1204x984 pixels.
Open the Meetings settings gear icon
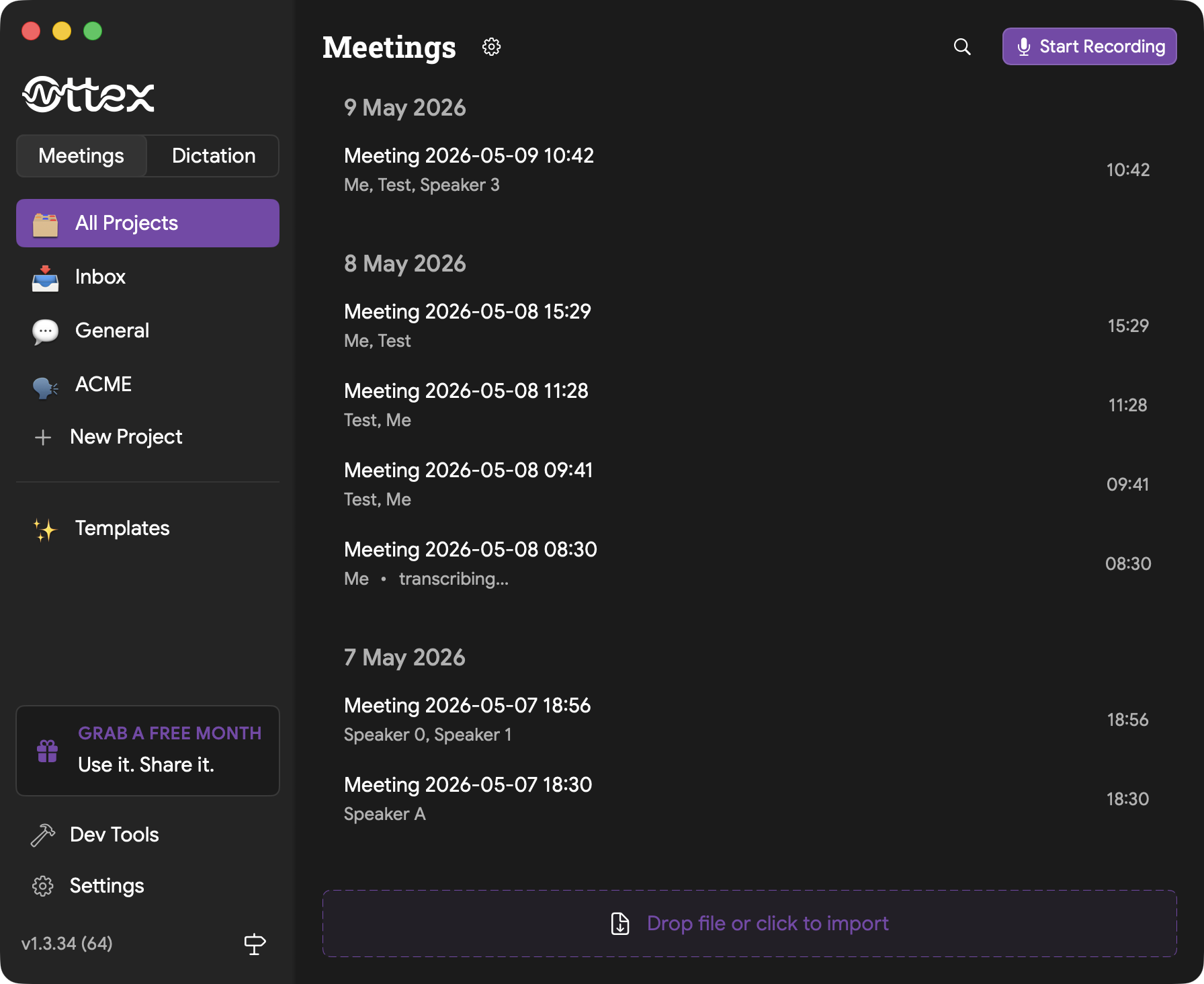pos(491,46)
